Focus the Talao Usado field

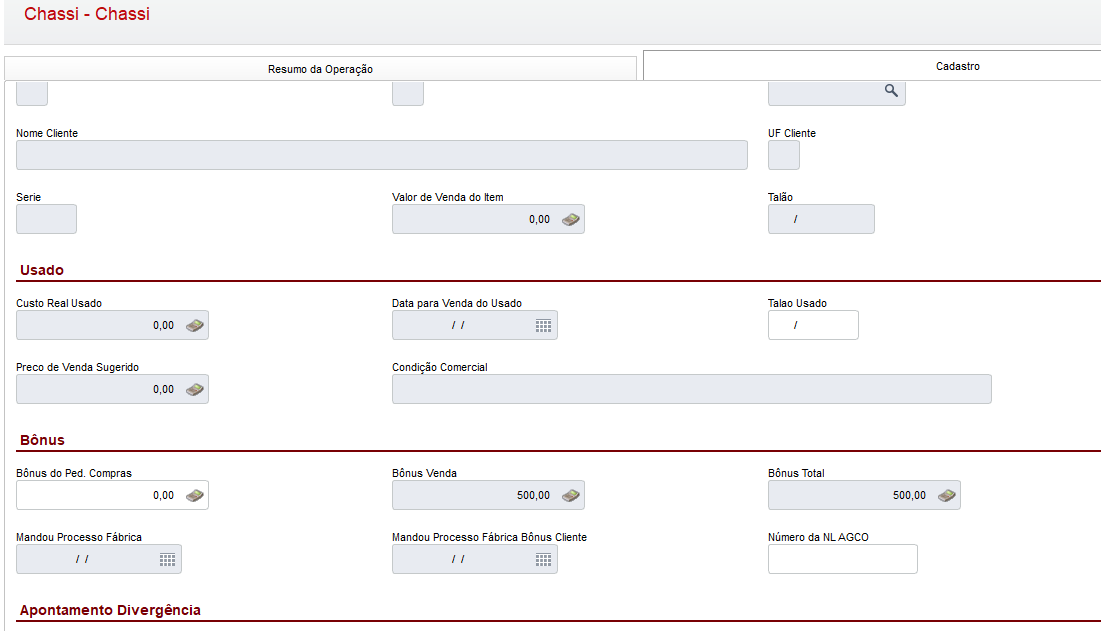tap(813, 325)
